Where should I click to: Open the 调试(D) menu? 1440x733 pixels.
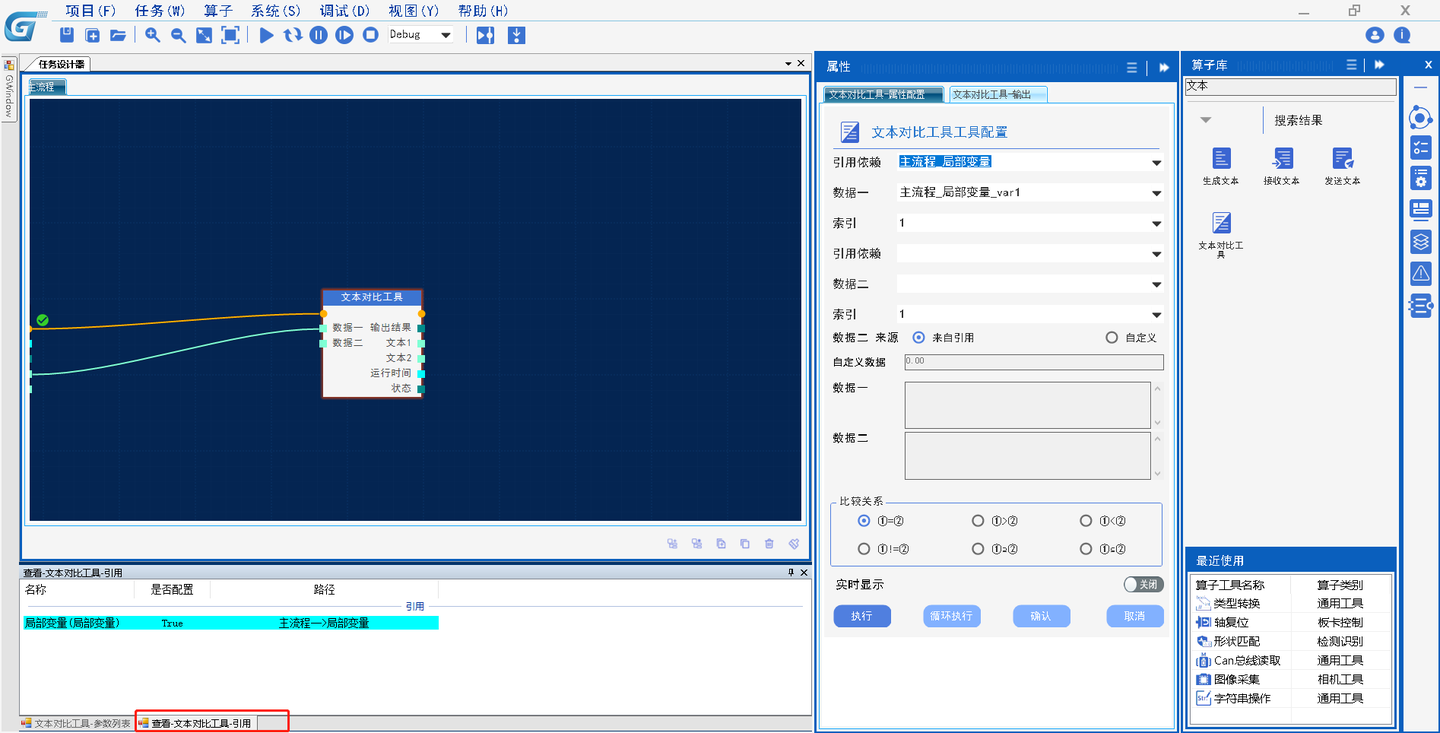345,11
